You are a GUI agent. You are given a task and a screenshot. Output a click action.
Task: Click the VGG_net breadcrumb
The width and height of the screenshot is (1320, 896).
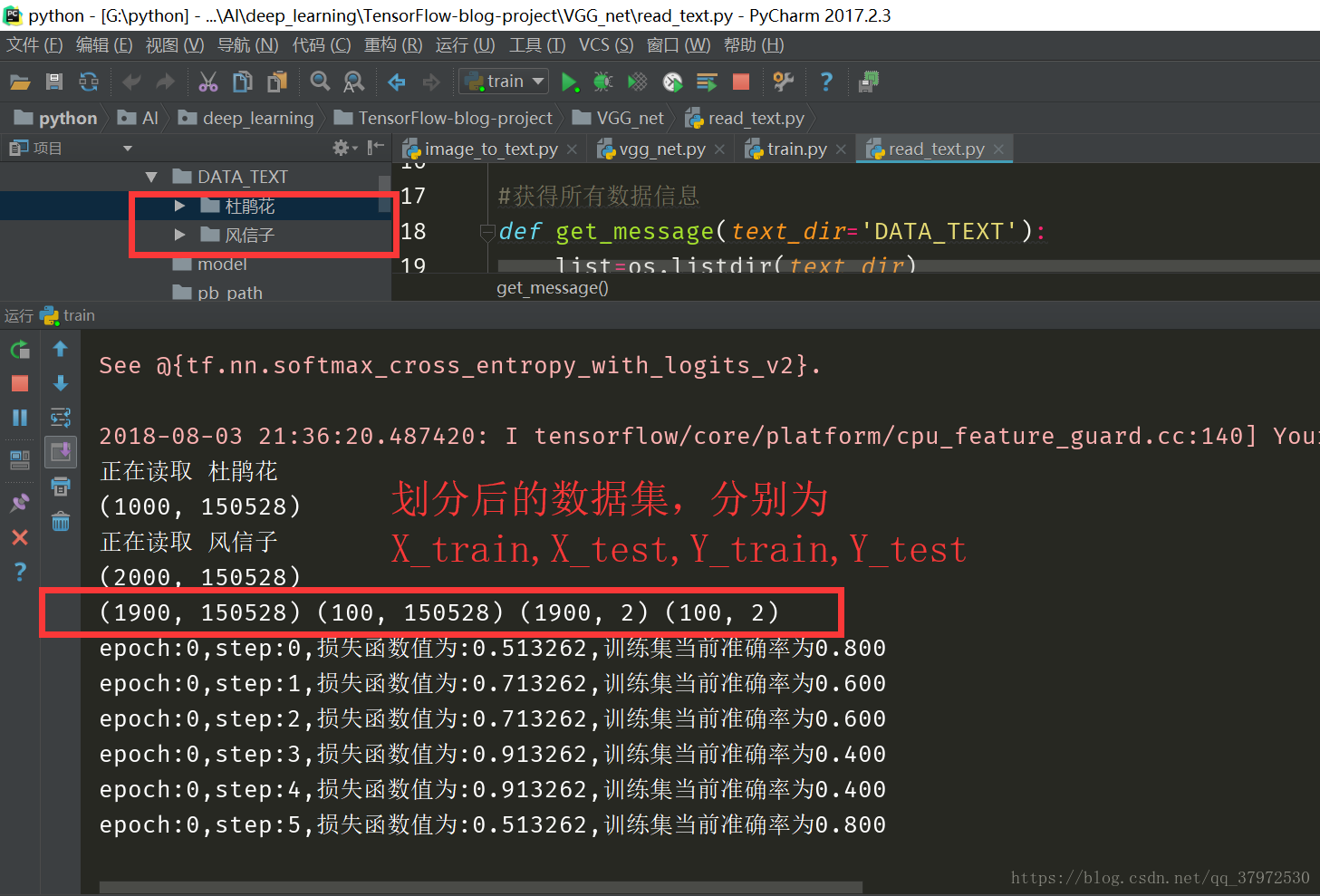point(619,119)
